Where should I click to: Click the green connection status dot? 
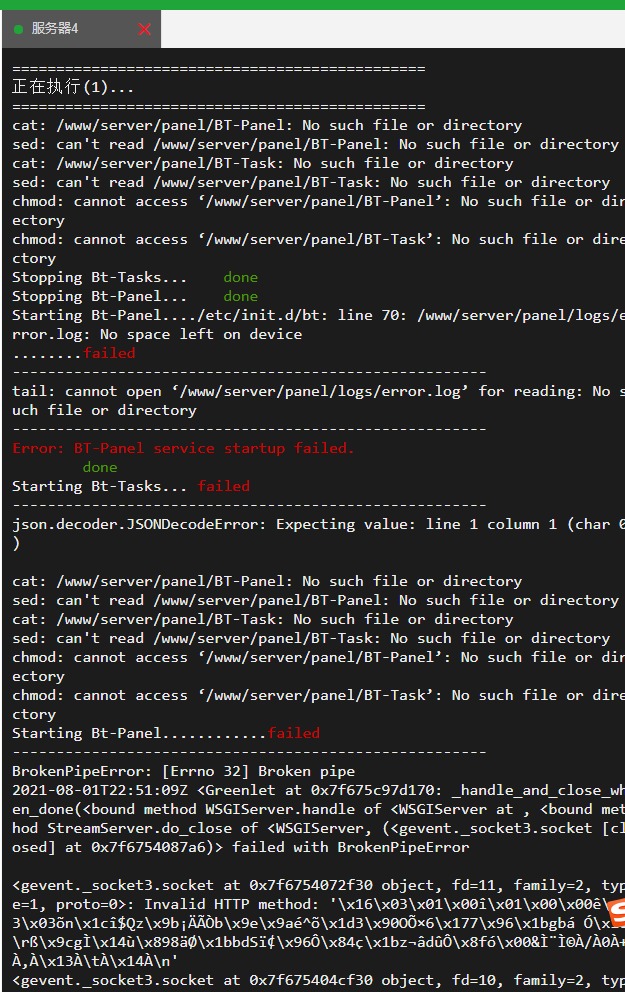point(18,29)
